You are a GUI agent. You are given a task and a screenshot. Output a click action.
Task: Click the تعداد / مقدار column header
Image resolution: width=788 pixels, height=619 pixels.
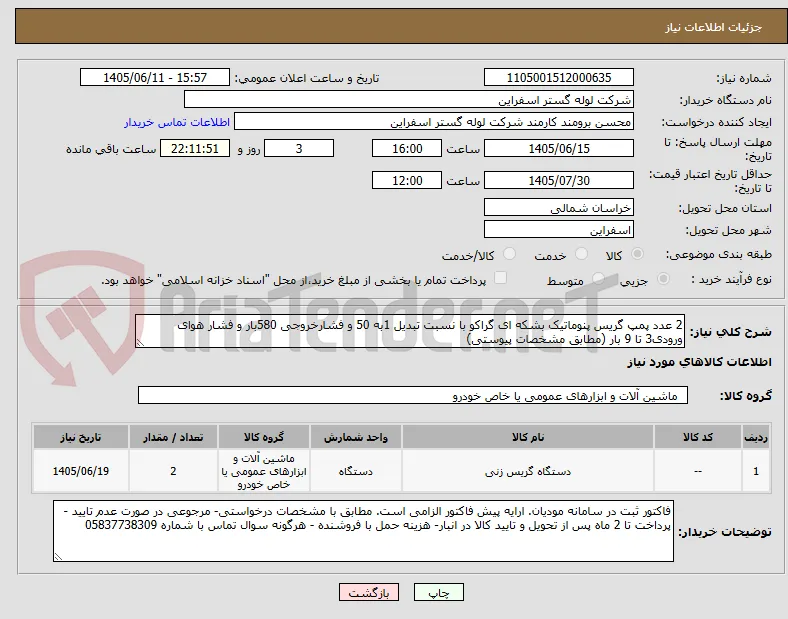[173, 437]
